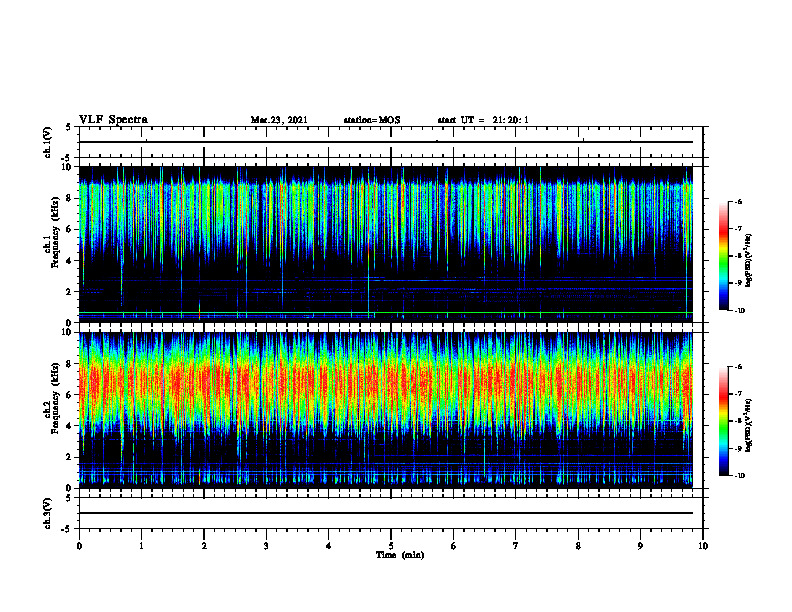792x612 pixels.
Task: Click the time axis tick label '0'
Action: point(79,546)
